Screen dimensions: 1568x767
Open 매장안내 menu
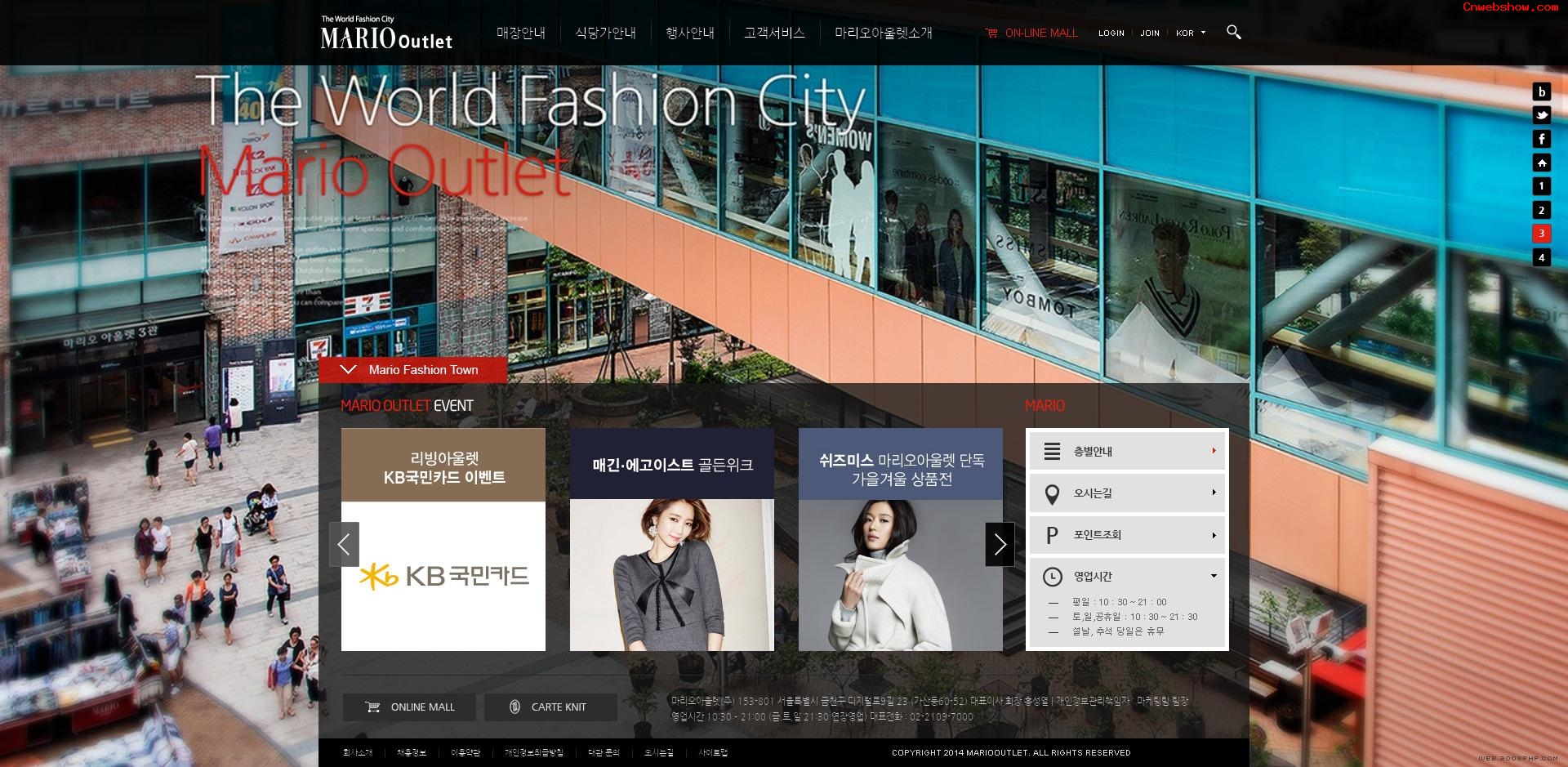tap(521, 33)
